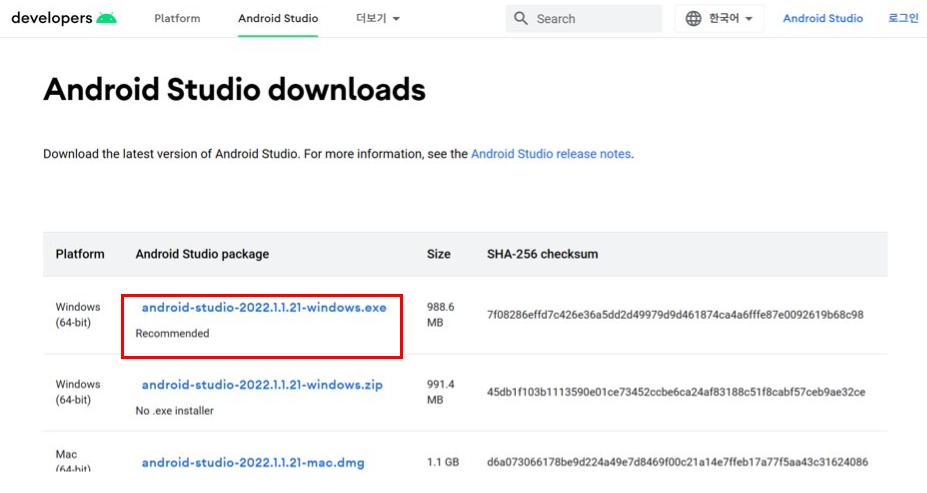Focus the Search input field

click(584, 18)
